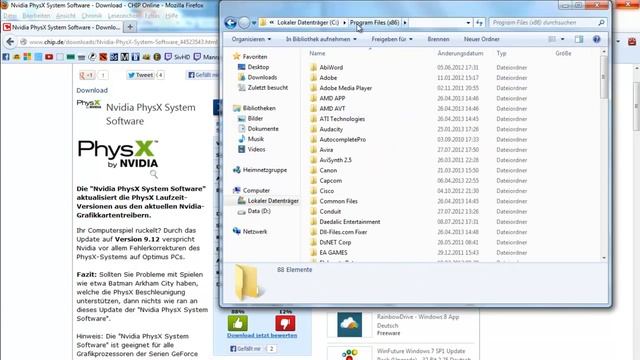Click the Facebook bookmark icon in Firefox
This screenshot has width=640, height=360.
tap(6, 57)
